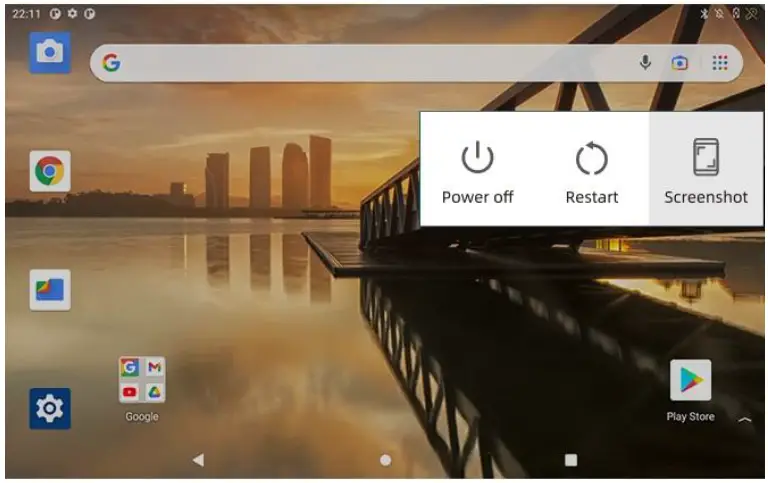Open the Files app
Image resolution: width=768 pixels, height=483 pixels.
50,290
